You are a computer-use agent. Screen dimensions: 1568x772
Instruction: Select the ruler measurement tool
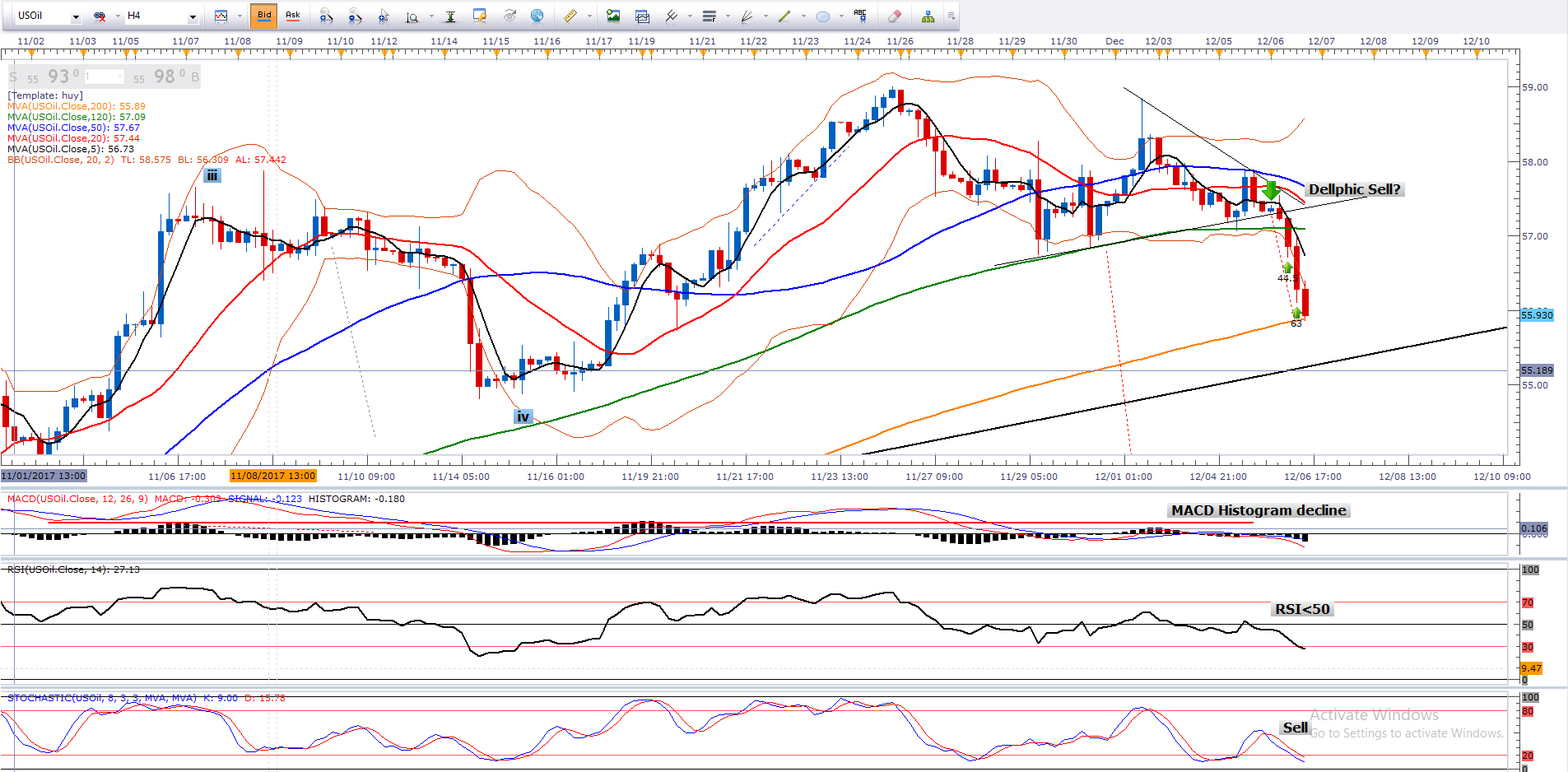(x=570, y=16)
